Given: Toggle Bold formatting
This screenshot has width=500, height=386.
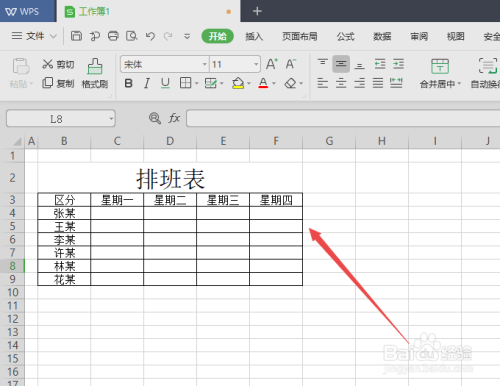Looking at the screenshot, I should click(x=128, y=83).
